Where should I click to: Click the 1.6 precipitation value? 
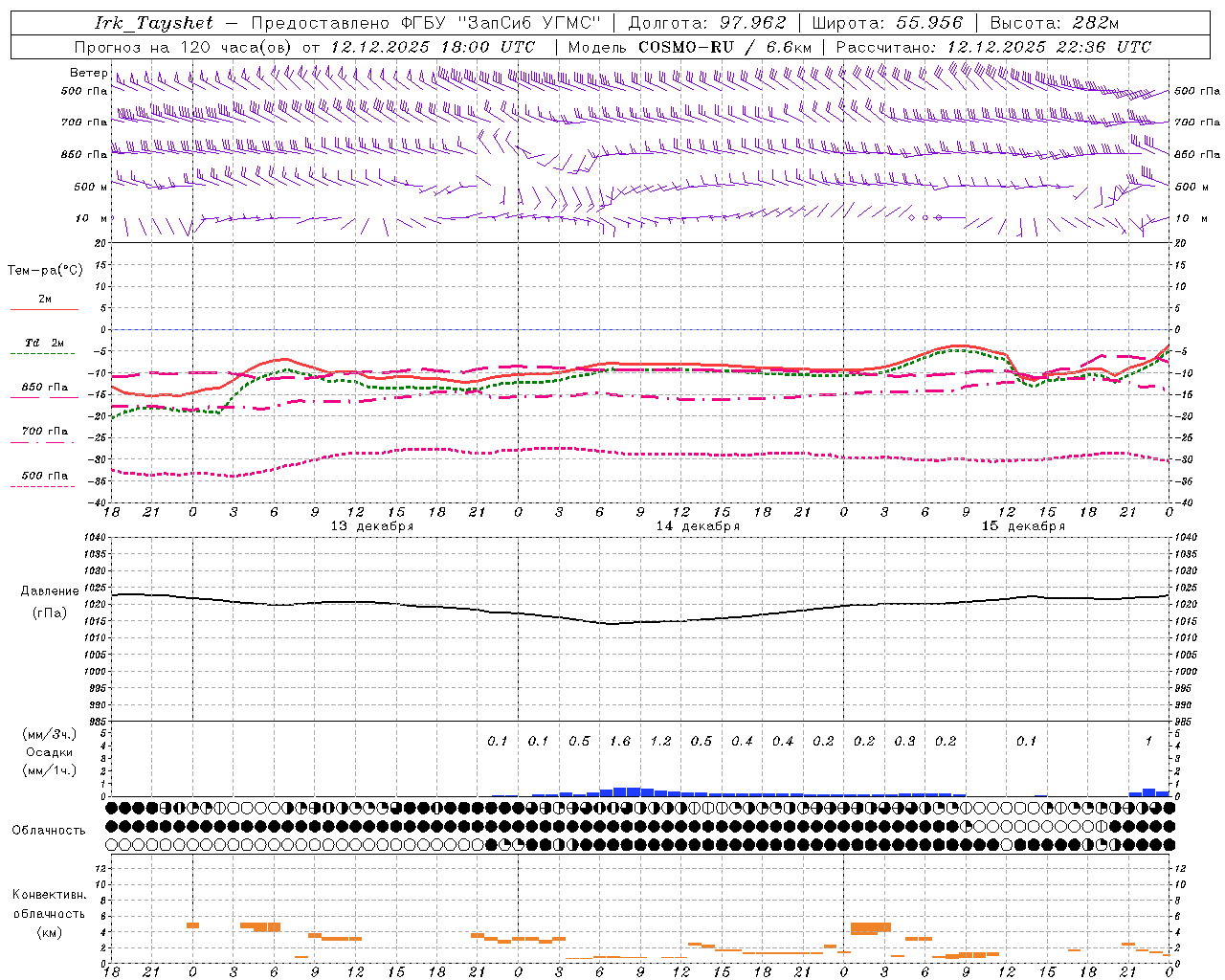[x=620, y=741]
